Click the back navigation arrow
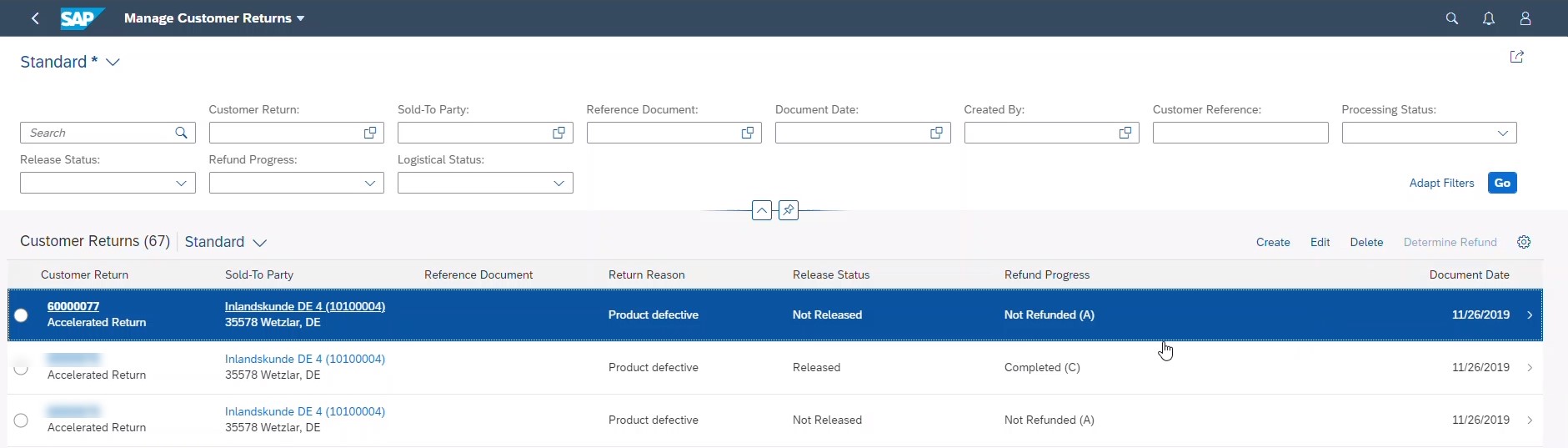Image resolution: width=1568 pixels, height=448 pixels. point(35,18)
